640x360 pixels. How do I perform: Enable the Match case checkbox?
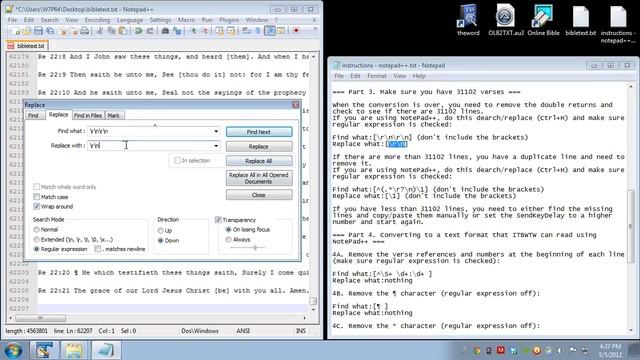37,197
